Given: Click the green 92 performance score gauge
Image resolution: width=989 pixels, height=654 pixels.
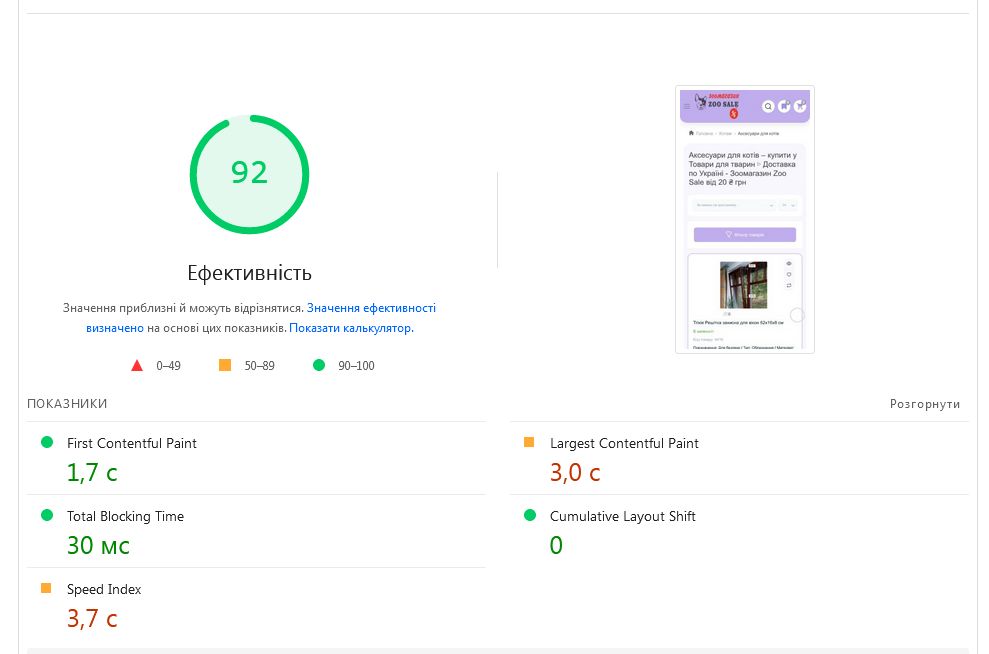Looking at the screenshot, I should pyautogui.click(x=249, y=174).
